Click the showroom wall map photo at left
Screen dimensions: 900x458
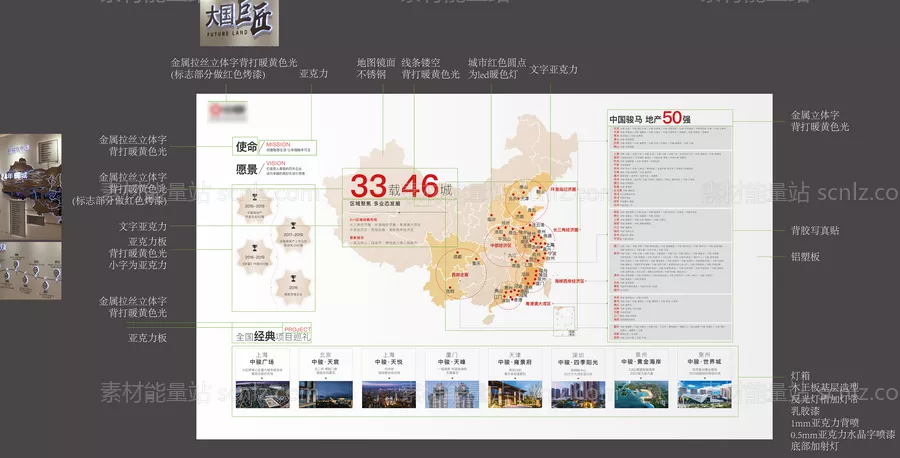click(30, 187)
